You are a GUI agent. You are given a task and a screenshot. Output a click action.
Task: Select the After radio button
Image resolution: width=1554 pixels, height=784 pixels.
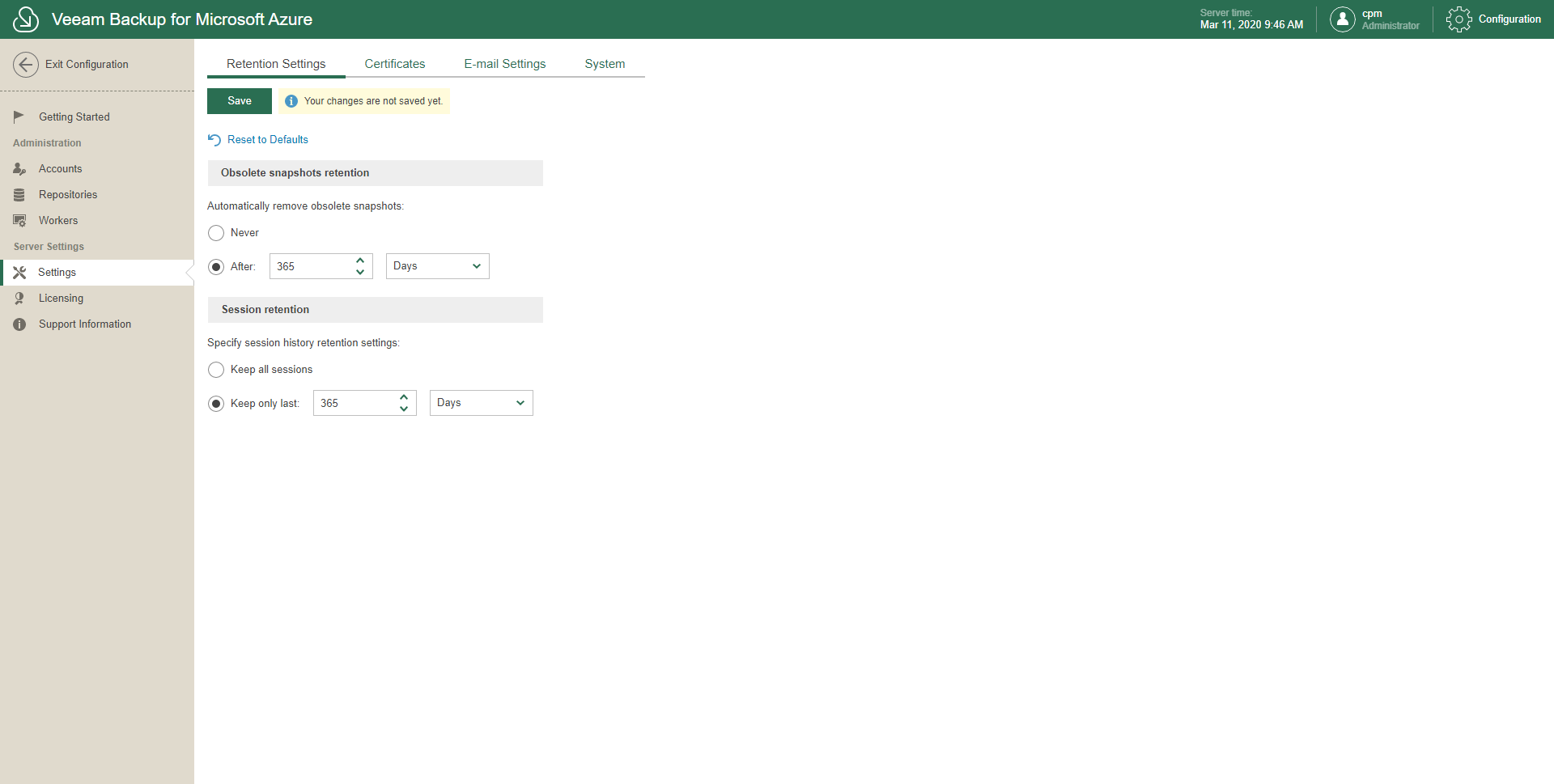point(216,267)
